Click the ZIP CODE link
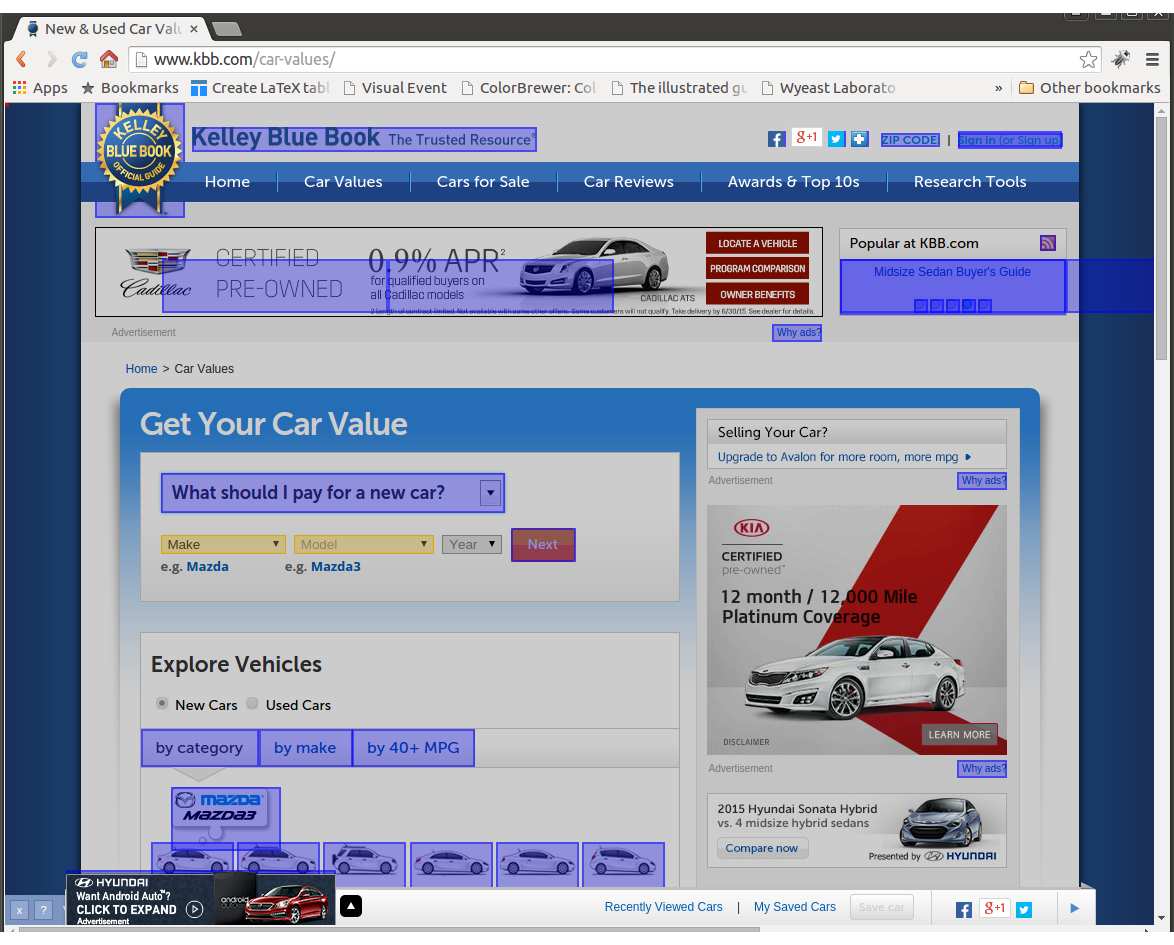This screenshot has height=945, width=1174. pos(910,140)
